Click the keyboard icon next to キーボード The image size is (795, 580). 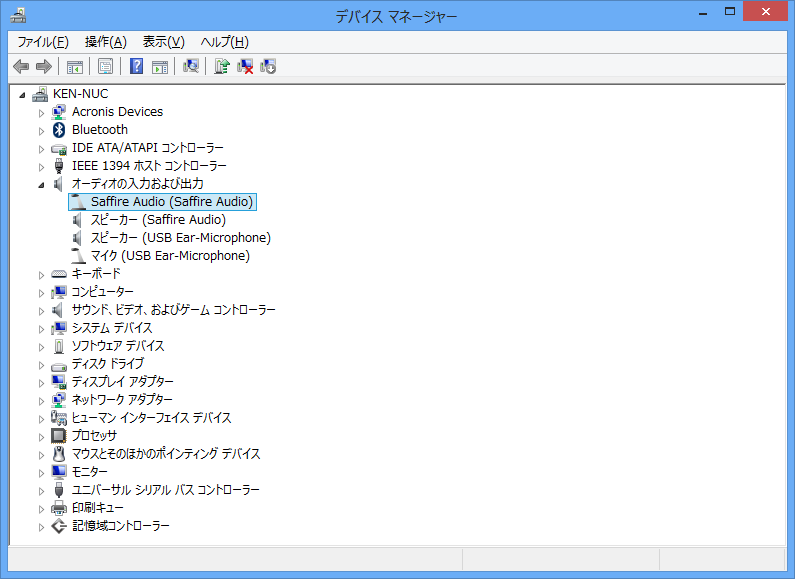pyautogui.click(x=59, y=274)
